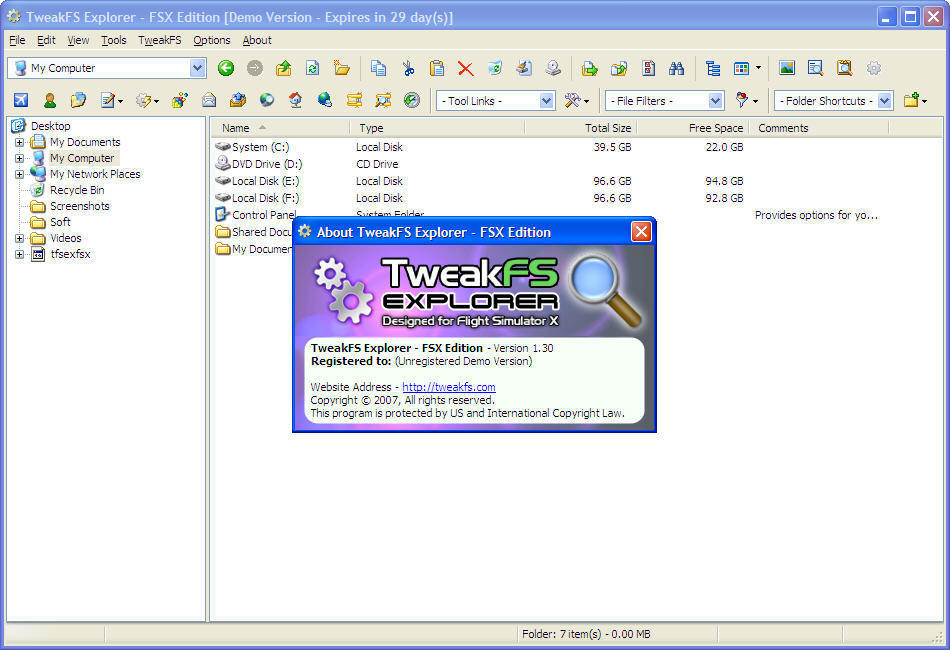
Task: Open the View menu
Action: click(x=78, y=40)
